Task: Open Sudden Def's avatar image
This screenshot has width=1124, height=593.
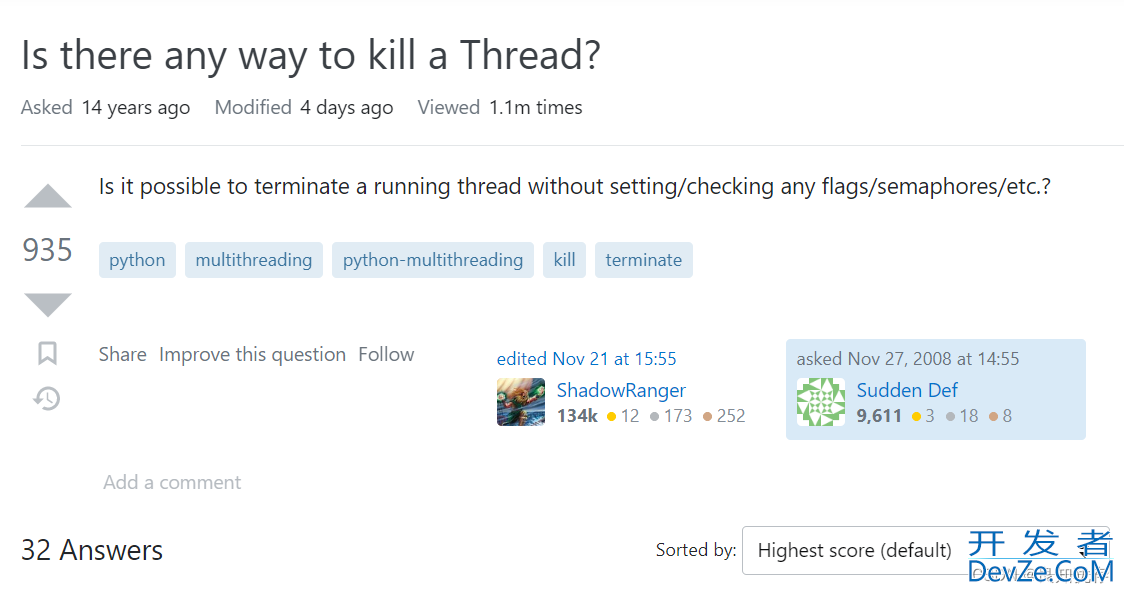Action: click(x=821, y=402)
